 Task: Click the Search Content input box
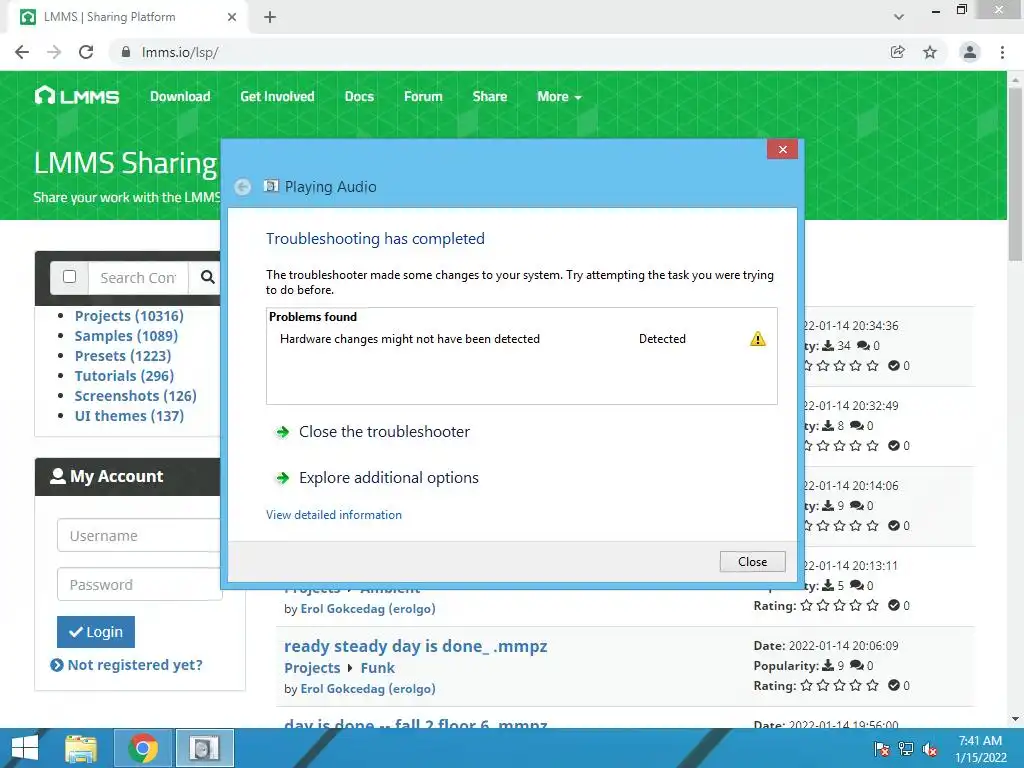[138, 278]
